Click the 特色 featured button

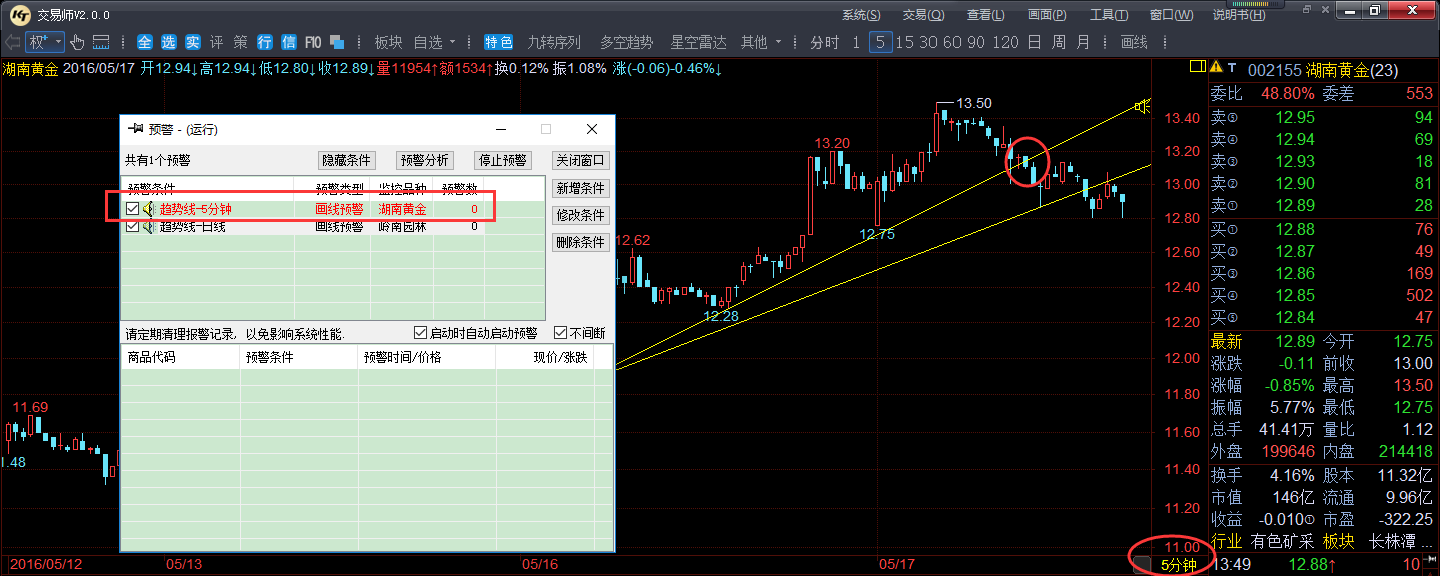pos(498,42)
